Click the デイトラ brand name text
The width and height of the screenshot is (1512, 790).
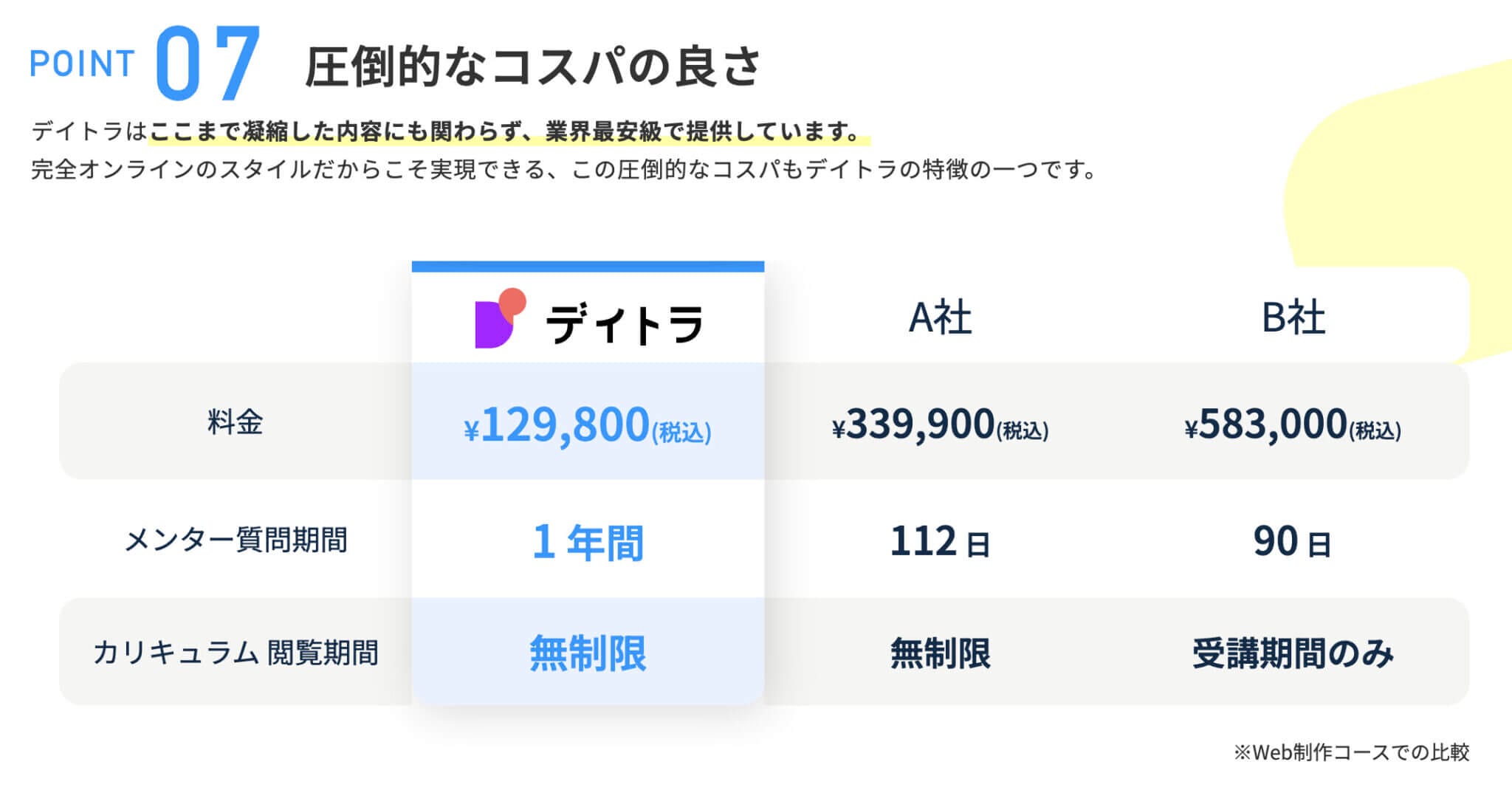[624, 323]
